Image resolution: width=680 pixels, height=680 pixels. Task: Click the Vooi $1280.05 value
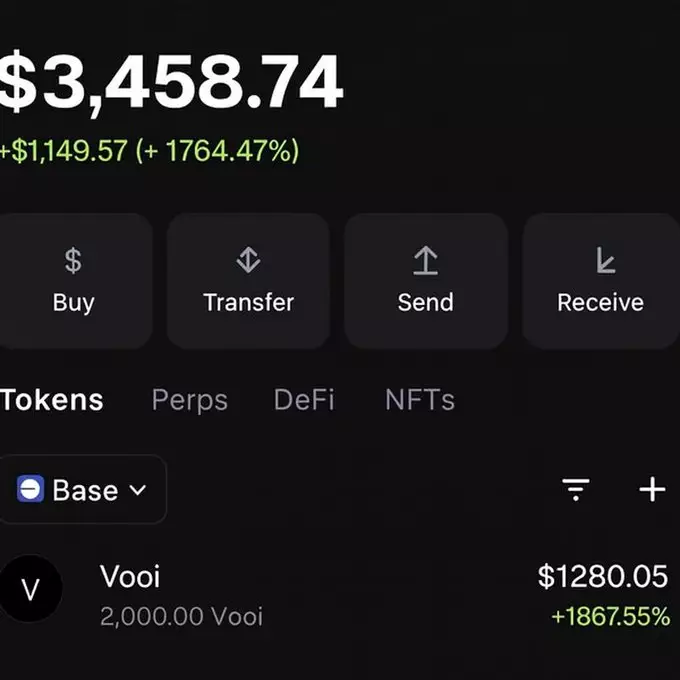point(602,576)
